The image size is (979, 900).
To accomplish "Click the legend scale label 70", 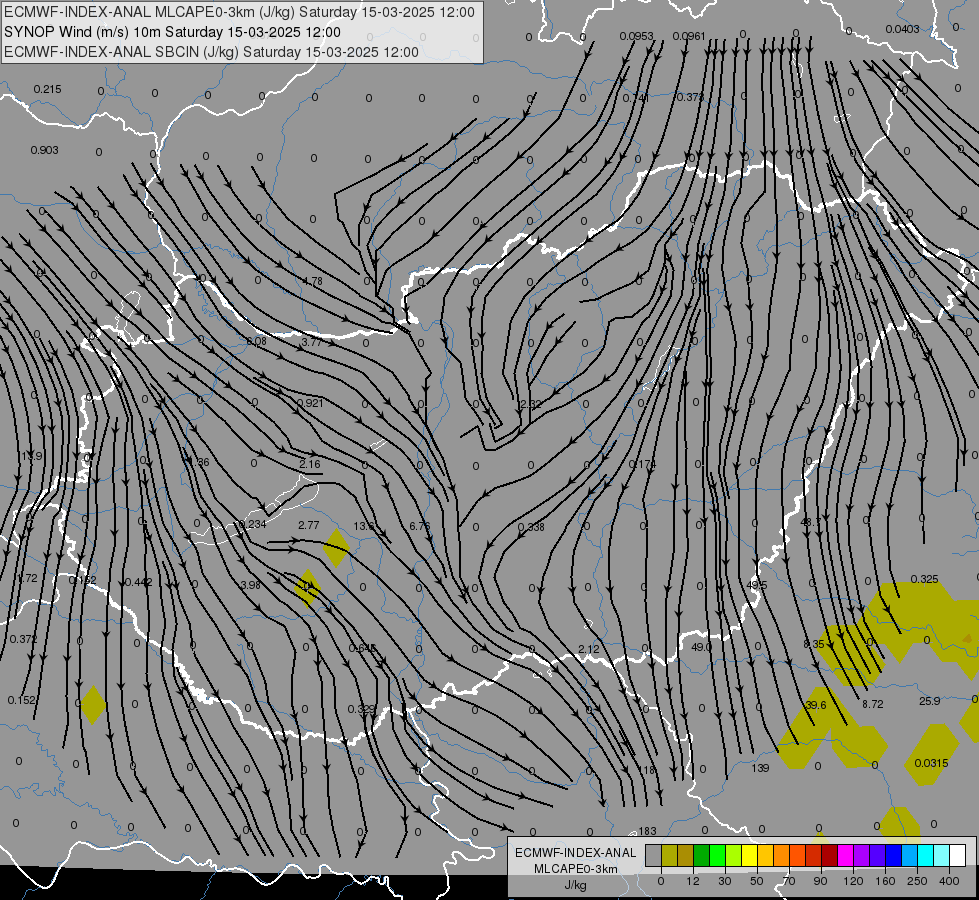I will click(x=789, y=881).
